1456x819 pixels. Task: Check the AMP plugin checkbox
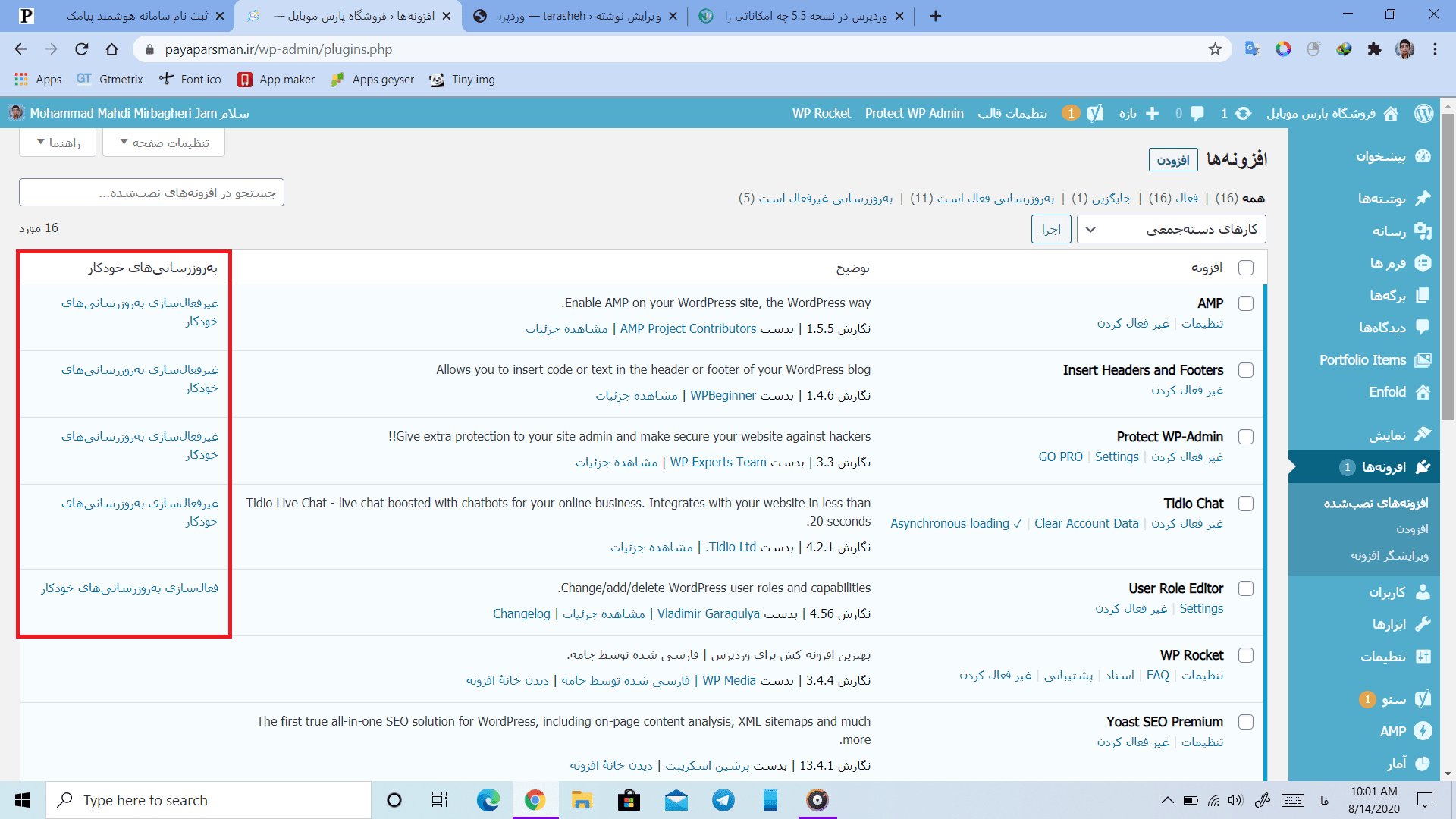1245,303
